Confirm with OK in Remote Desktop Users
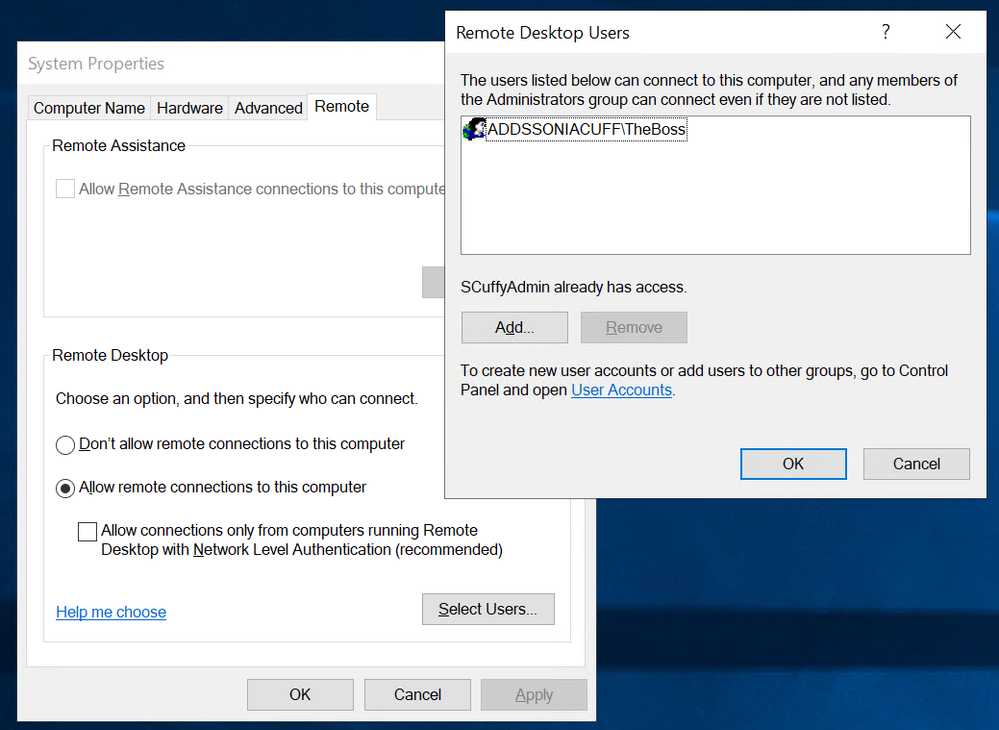 coord(793,464)
